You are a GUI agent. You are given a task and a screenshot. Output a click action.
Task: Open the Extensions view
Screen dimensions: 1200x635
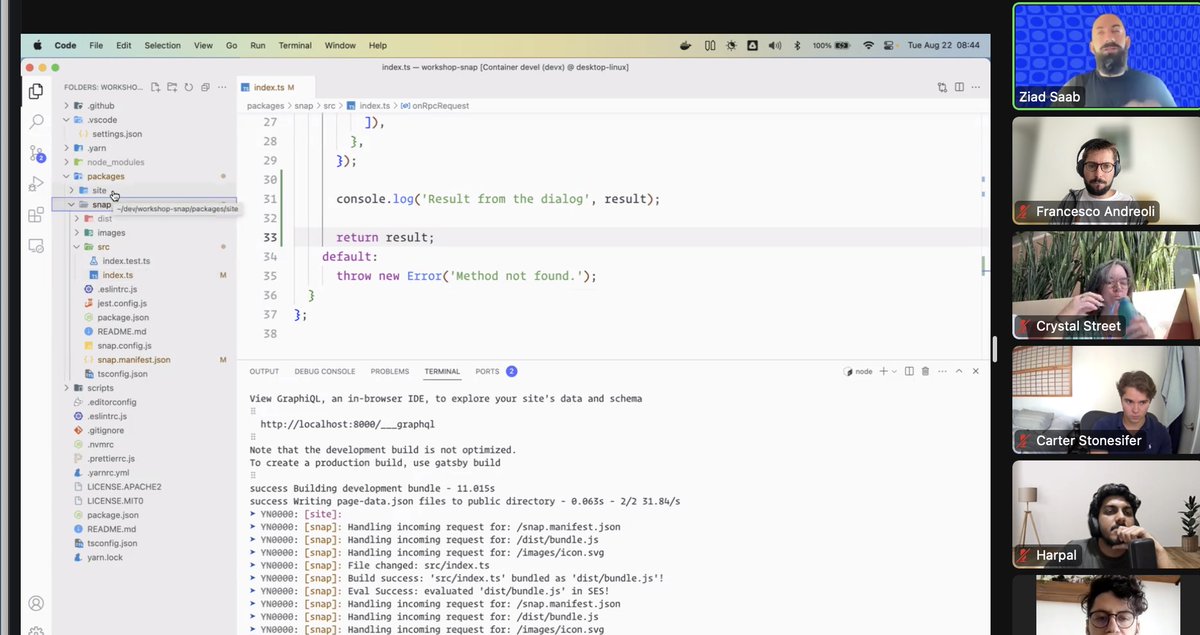pos(36,215)
